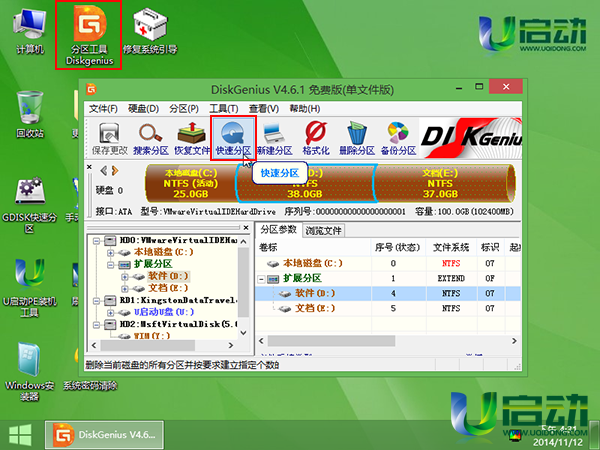Open the 分区(P) menu
This screenshot has height=450, width=600.
pos(184,109)
